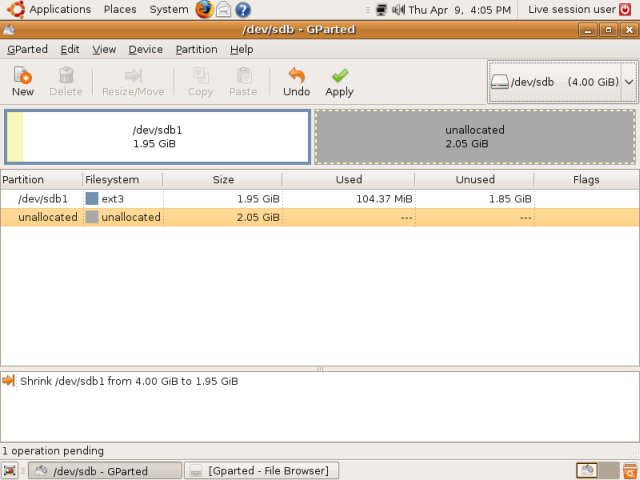Switch to the first workspace in the switcher
640x480 pixels.
(x=587, y=470)
